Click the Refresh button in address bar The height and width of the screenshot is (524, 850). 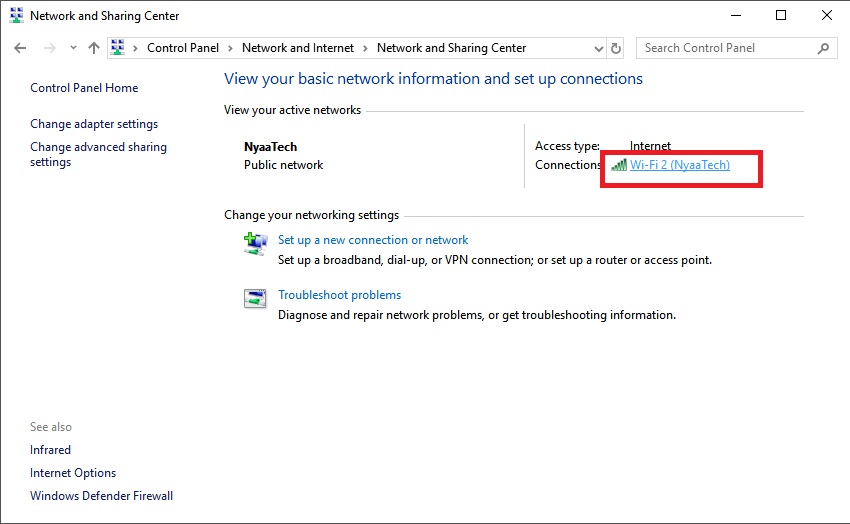click(x=616, y=48)
